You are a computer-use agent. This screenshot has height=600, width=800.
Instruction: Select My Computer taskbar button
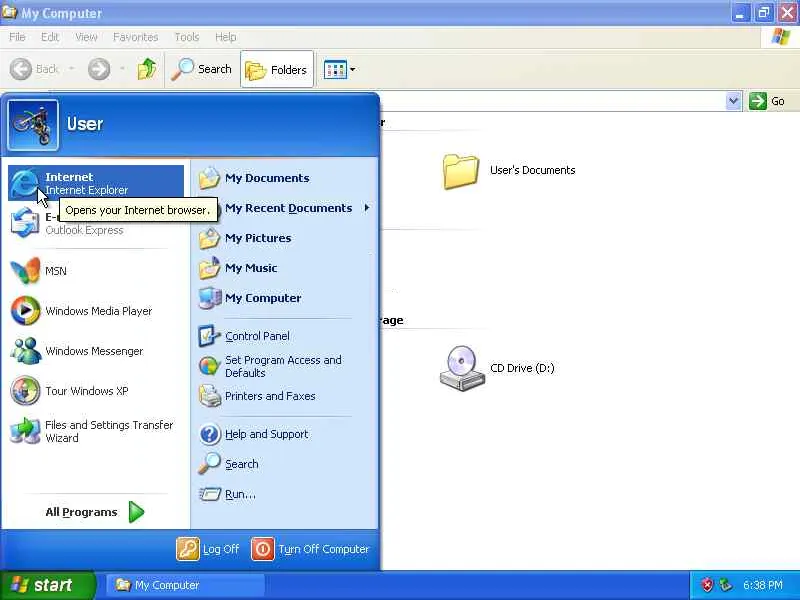click(x=185, y=585)
